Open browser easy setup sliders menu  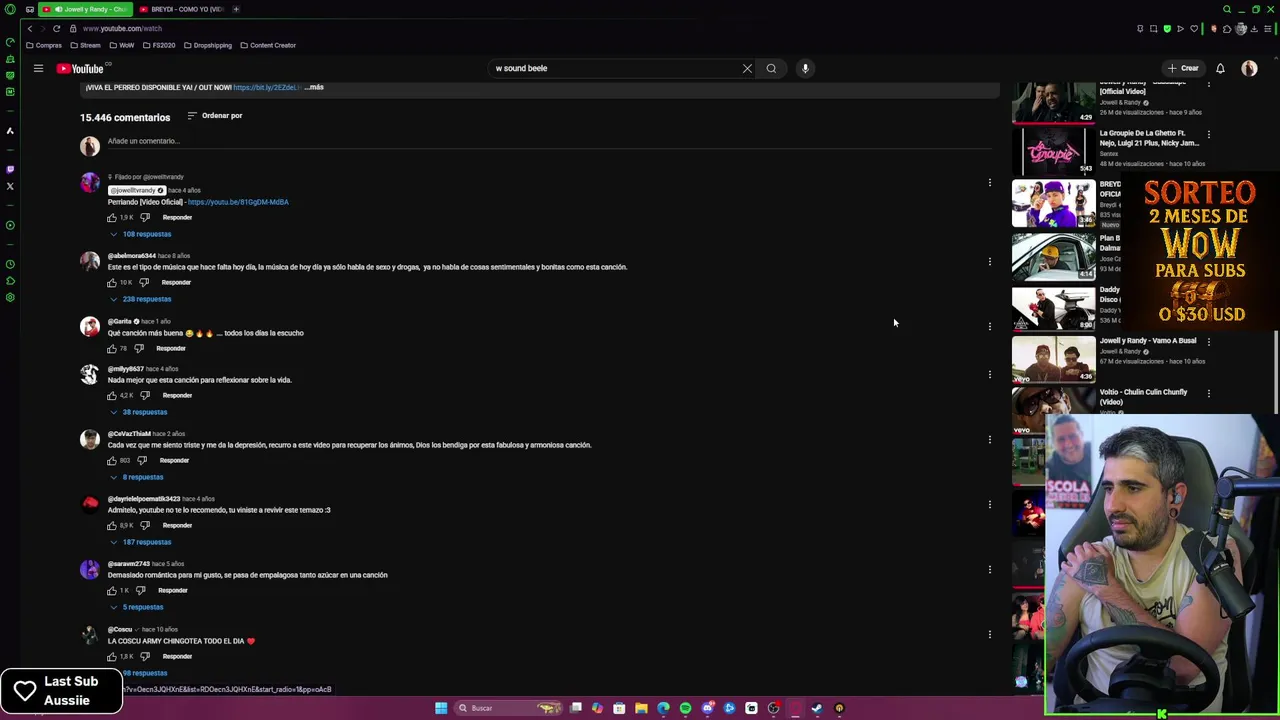(1267, 28)
